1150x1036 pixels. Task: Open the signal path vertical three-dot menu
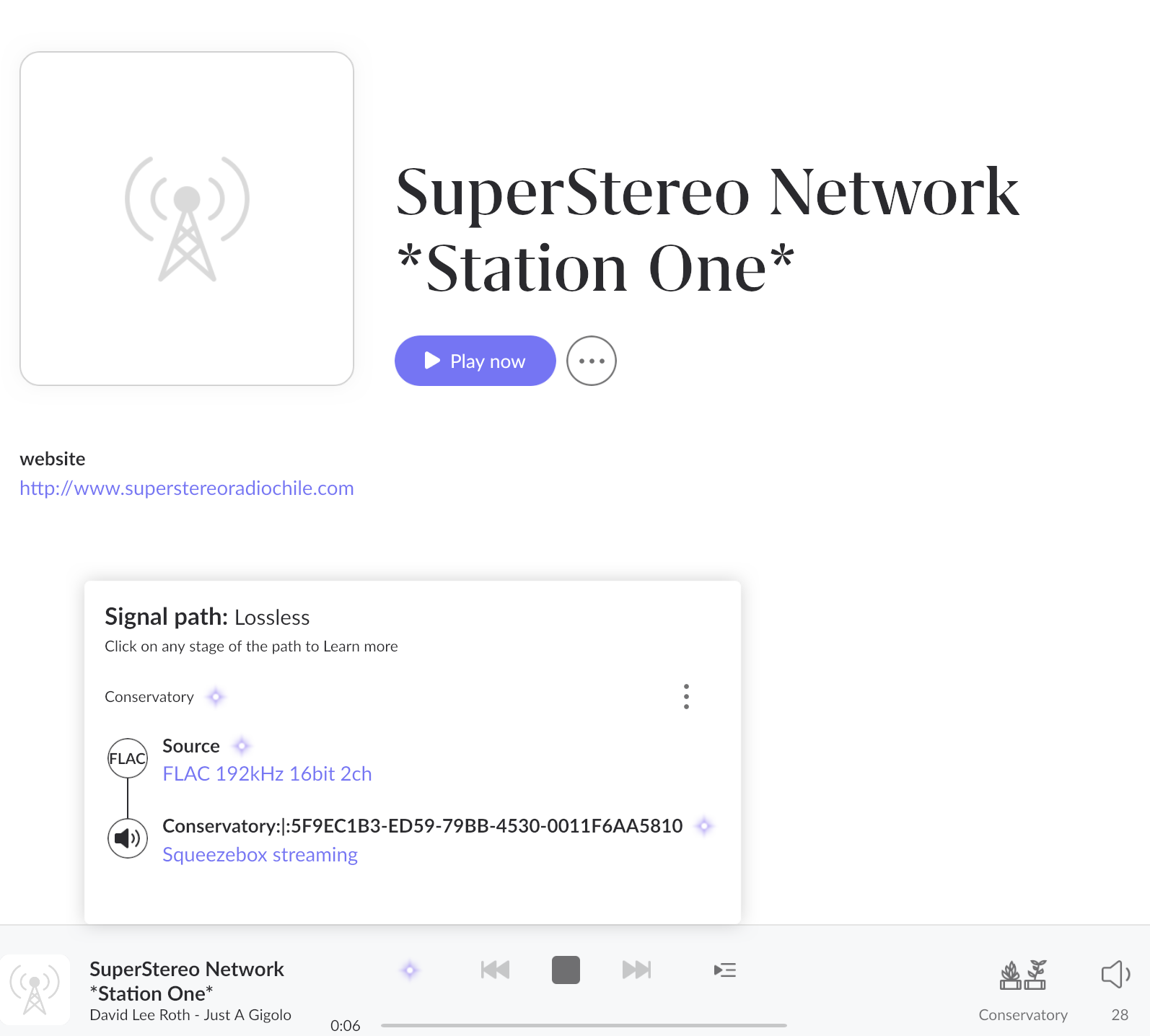coord(686,697)
